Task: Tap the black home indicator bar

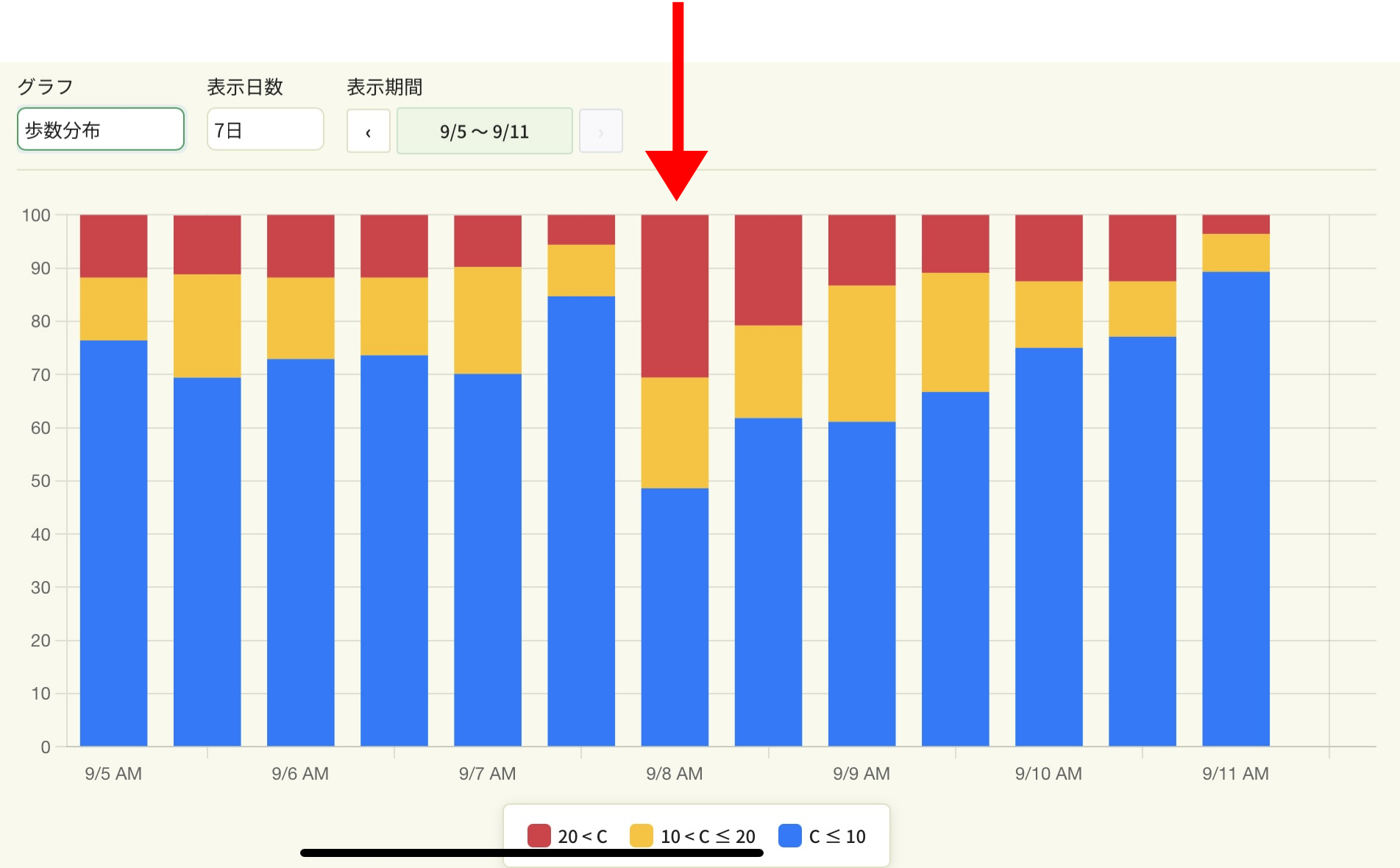Action: (531, 853)
